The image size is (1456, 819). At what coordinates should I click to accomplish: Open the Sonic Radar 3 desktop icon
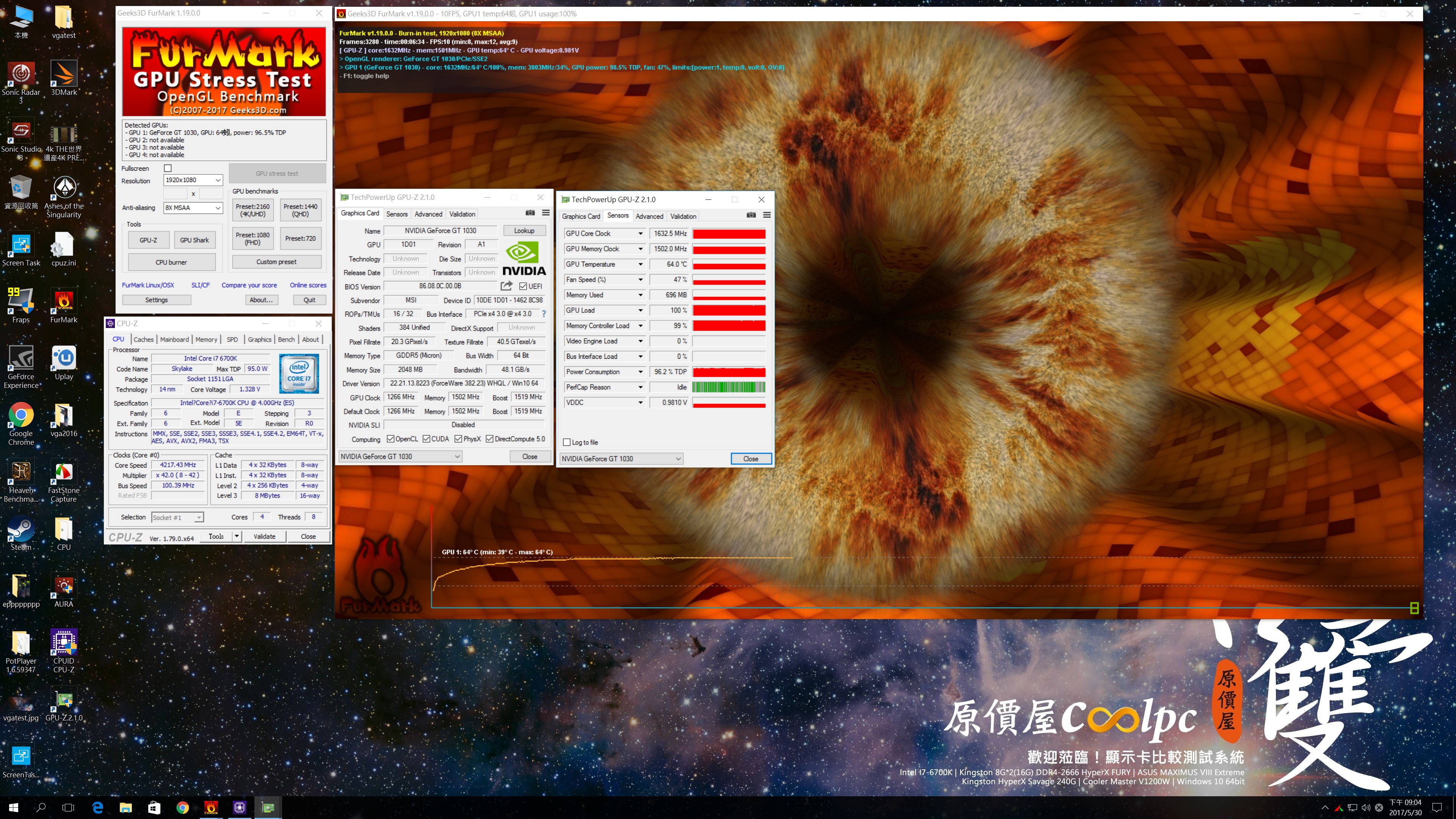click(x=21, y=83)
